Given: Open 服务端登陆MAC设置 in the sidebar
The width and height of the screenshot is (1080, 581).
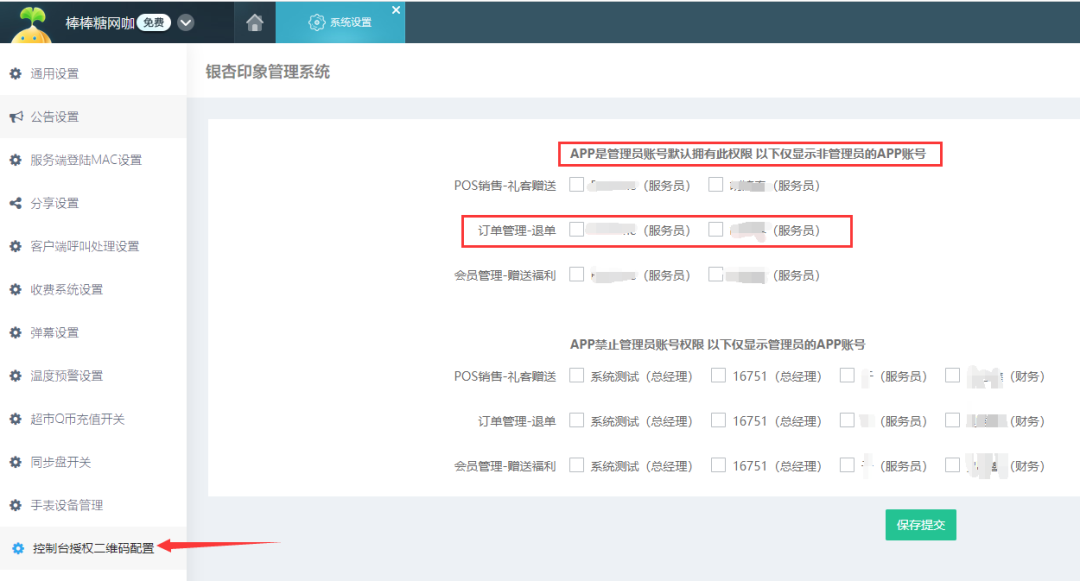Looking at the screenshot, I should tap(86, 160).
